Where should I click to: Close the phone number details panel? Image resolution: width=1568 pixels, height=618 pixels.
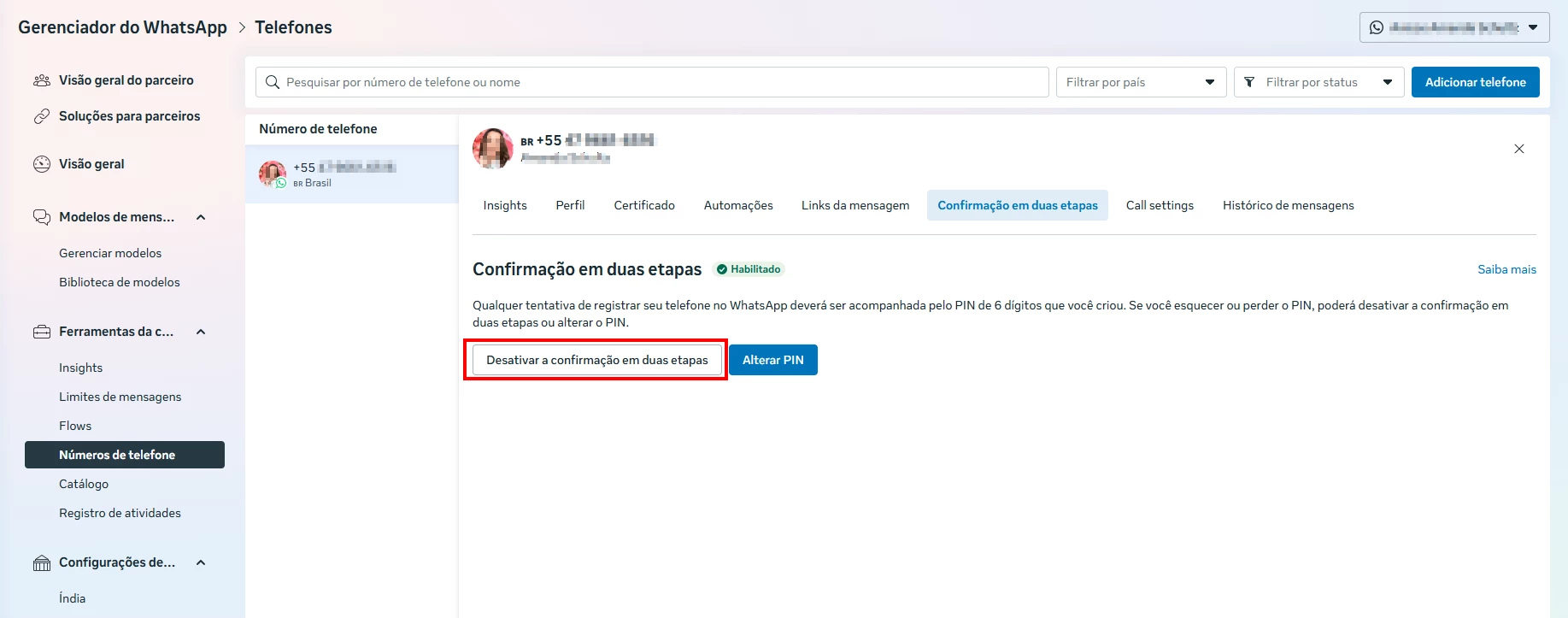[x=1519, y=149]
